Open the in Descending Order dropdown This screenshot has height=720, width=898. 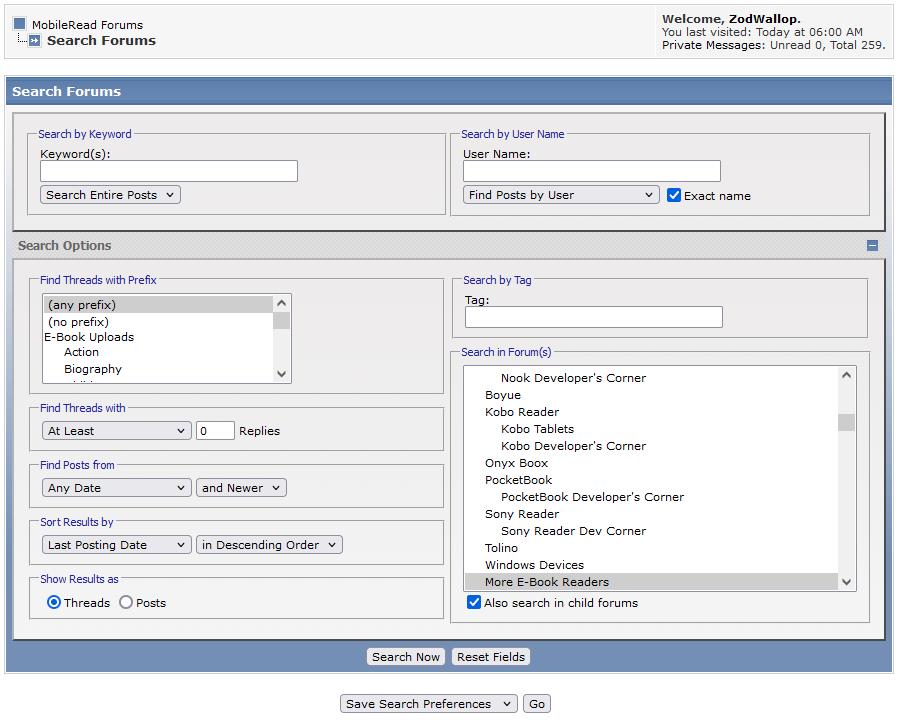click(269, 544)
